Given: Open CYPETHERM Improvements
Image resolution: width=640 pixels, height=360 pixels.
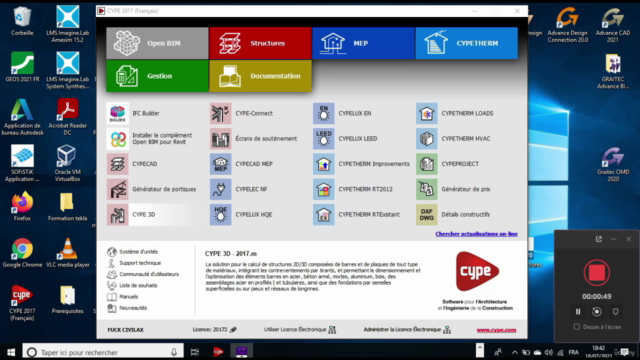Looking at the screenshot, I should (x=362, y=164).
